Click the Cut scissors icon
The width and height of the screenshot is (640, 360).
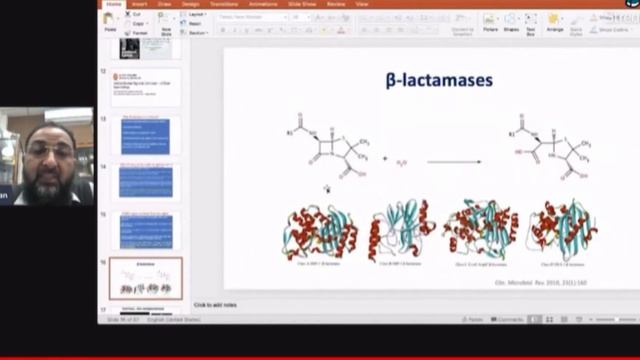(128, 14)
